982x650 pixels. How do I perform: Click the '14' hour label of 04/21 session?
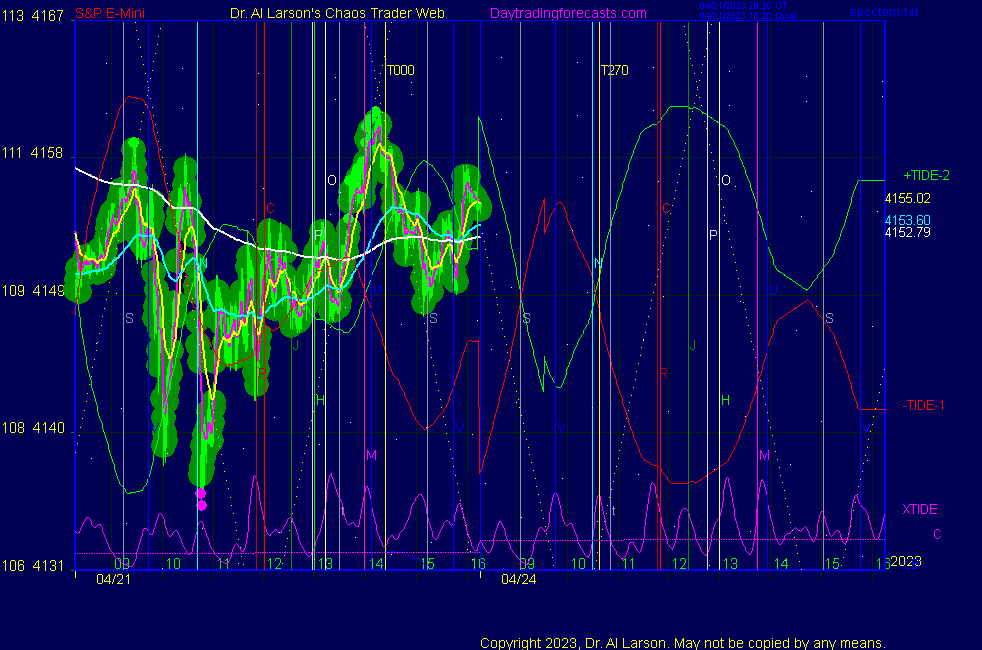(x=376, y=564)
